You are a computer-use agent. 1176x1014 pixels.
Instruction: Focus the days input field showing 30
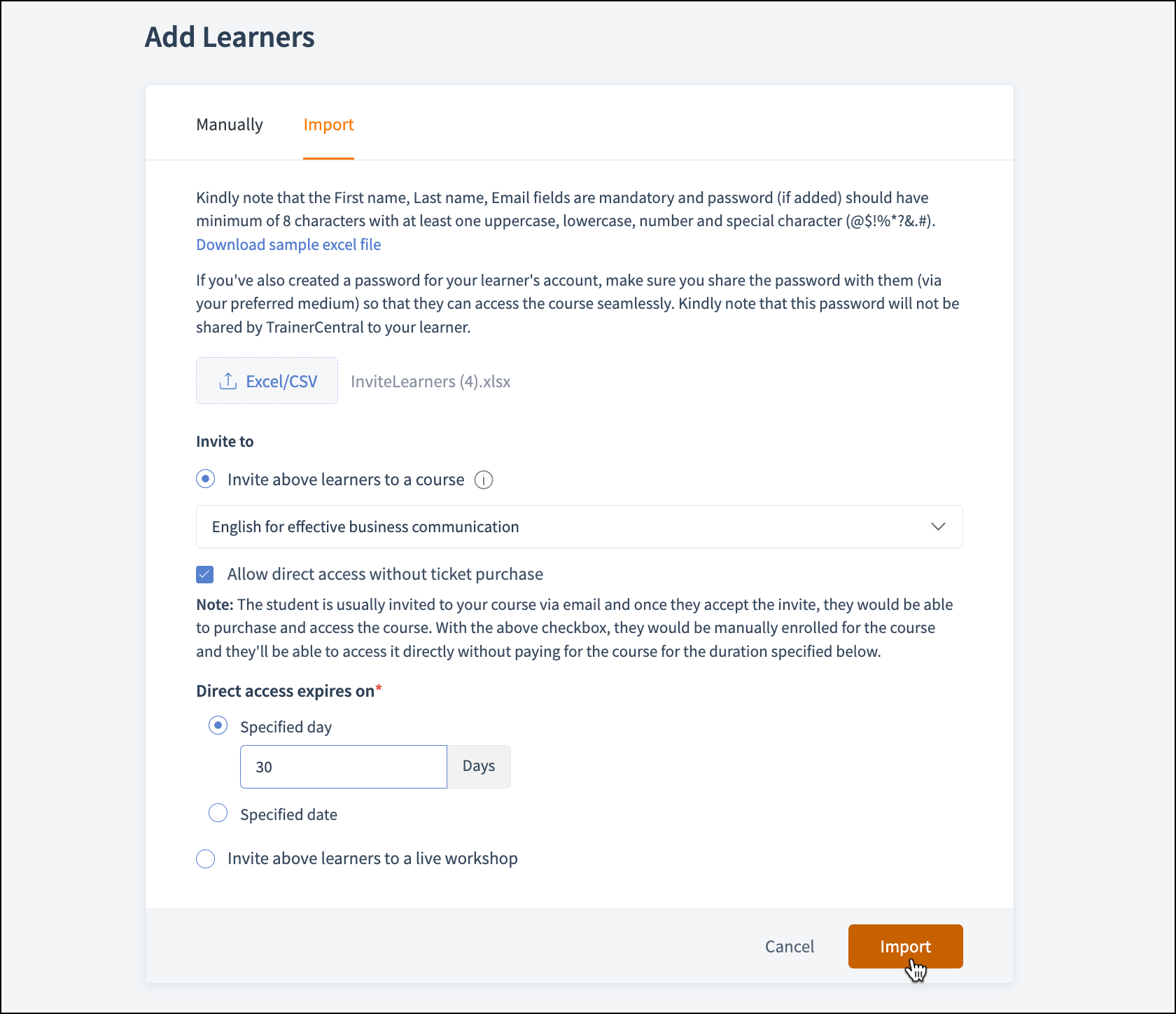pos(343,767)
